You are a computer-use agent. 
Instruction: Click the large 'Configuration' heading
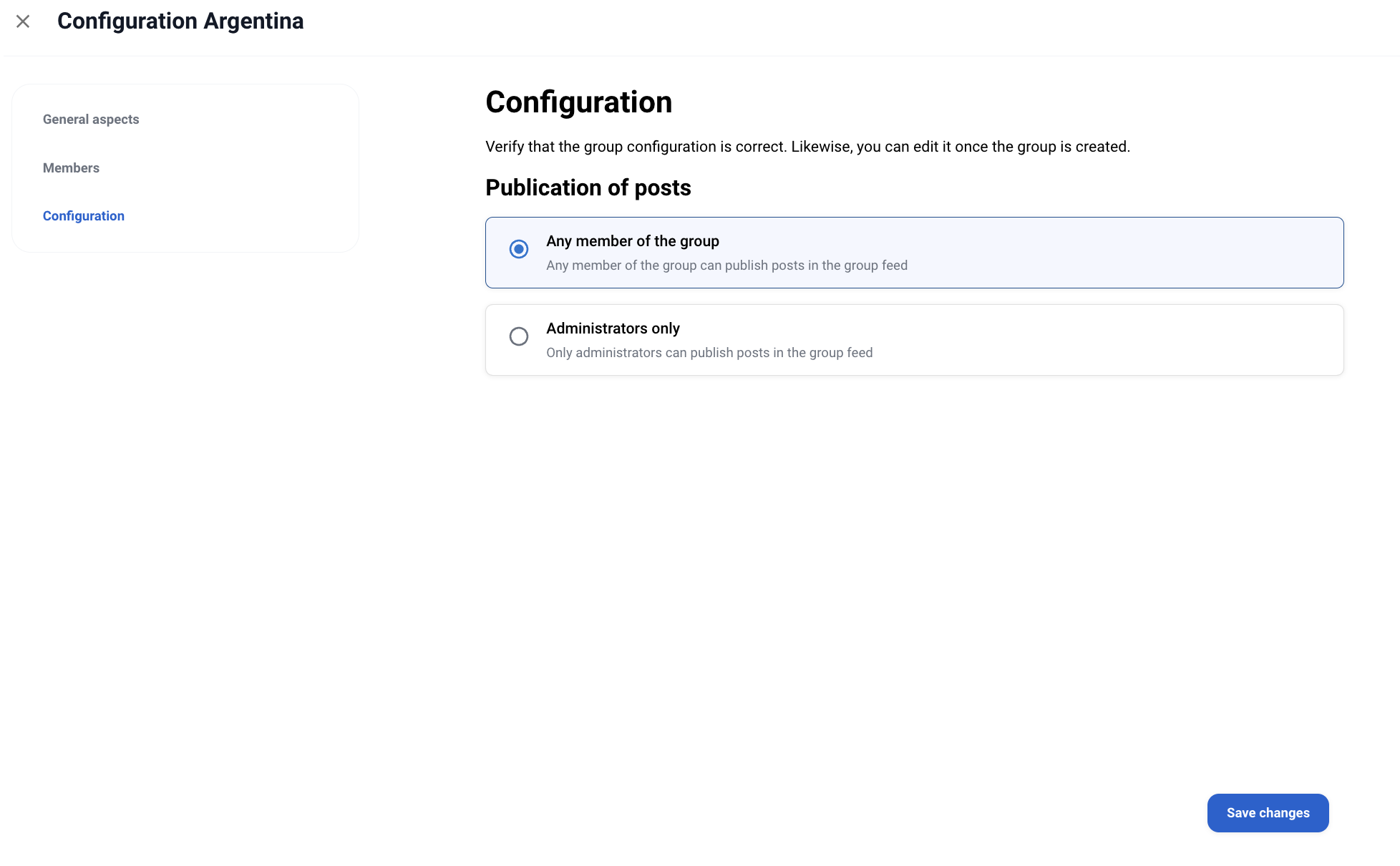pos(578,102)
